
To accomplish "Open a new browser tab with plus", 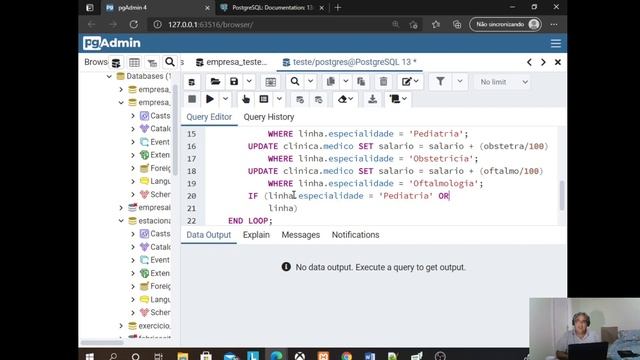I will [338, 7].
